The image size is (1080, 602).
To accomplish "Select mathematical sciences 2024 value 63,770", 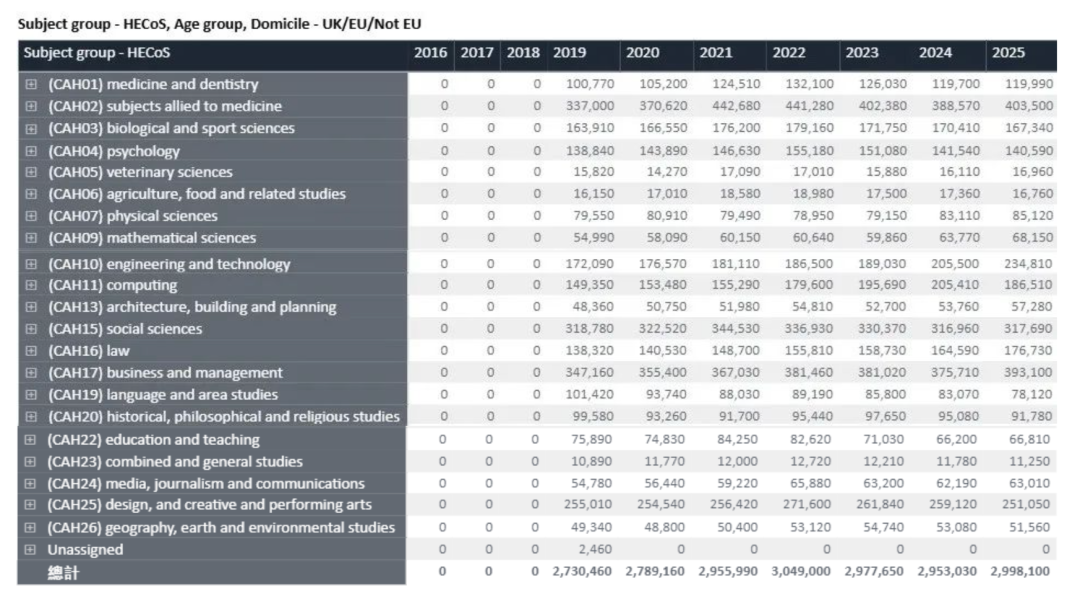I will pyautogui.click(x=959, y=238).
